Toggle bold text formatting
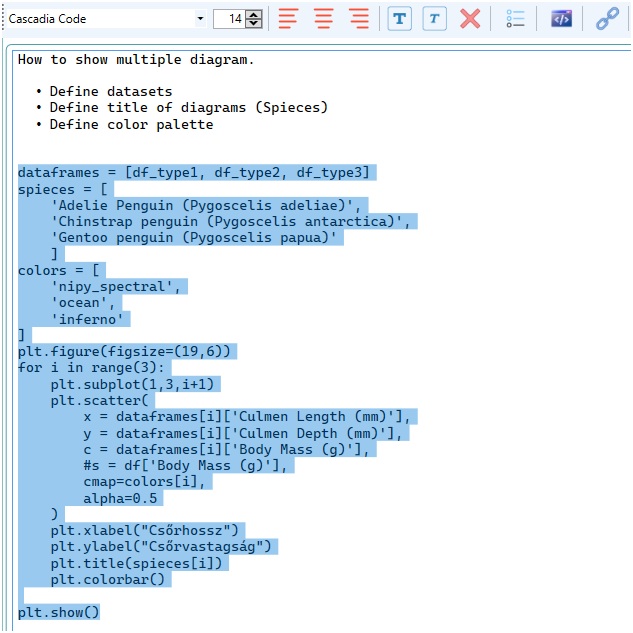Image resolution: width=633 pixels, height=633 pixels. (399, 19)
